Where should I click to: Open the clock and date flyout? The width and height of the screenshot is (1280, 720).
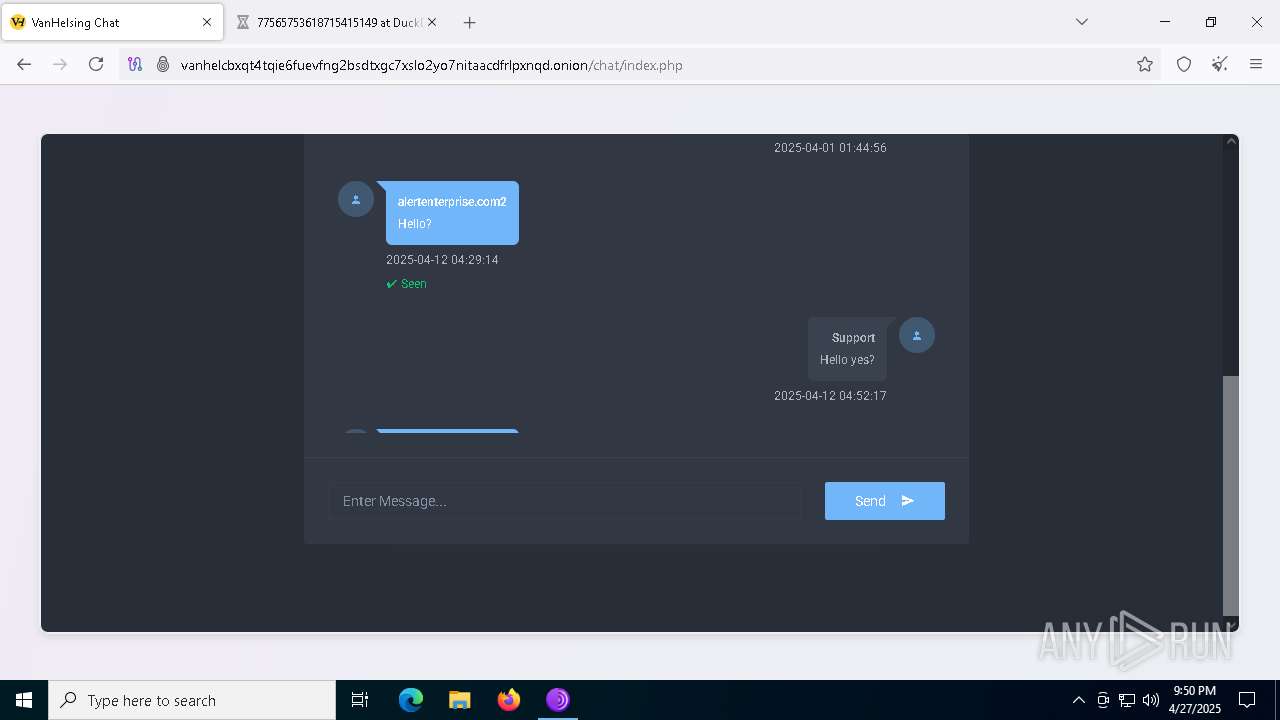pyautogui.click(x=1195, y=700)
